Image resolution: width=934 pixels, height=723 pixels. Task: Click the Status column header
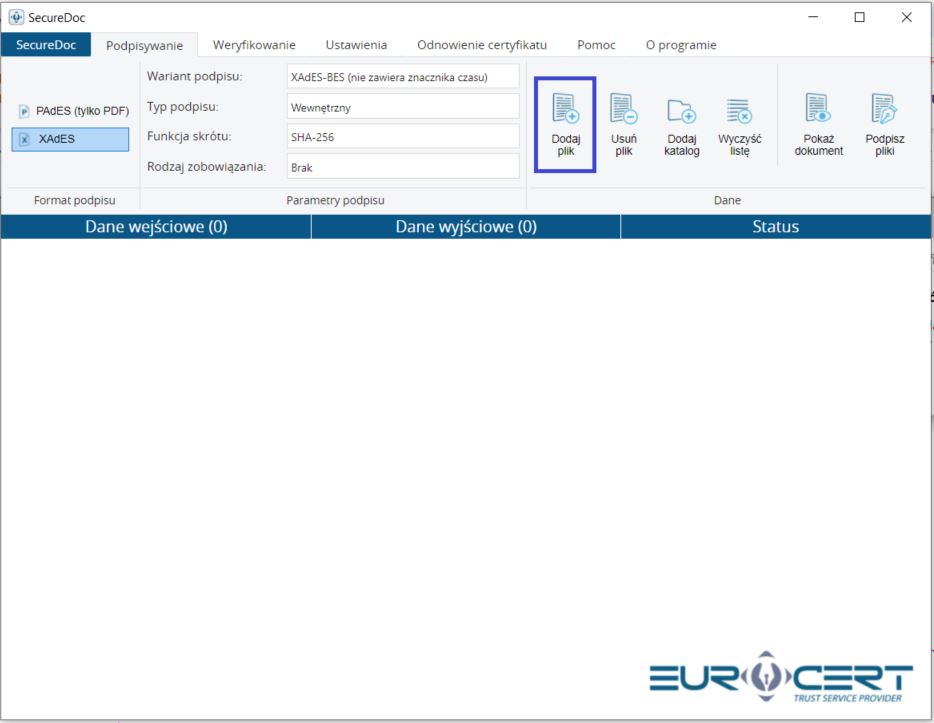coord(776,227)
